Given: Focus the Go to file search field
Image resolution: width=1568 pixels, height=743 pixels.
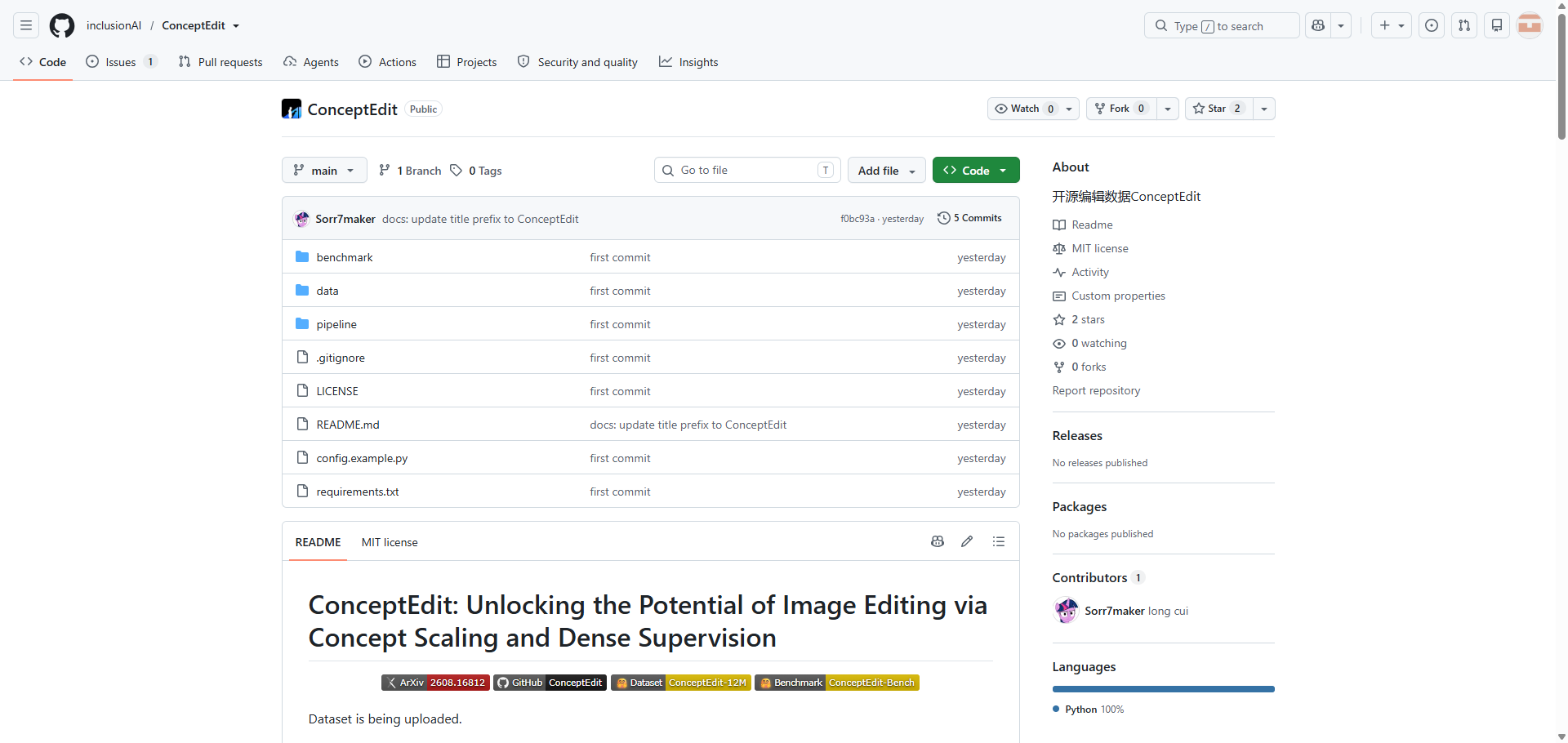Looking at the screenshot, I should point(747,170).
